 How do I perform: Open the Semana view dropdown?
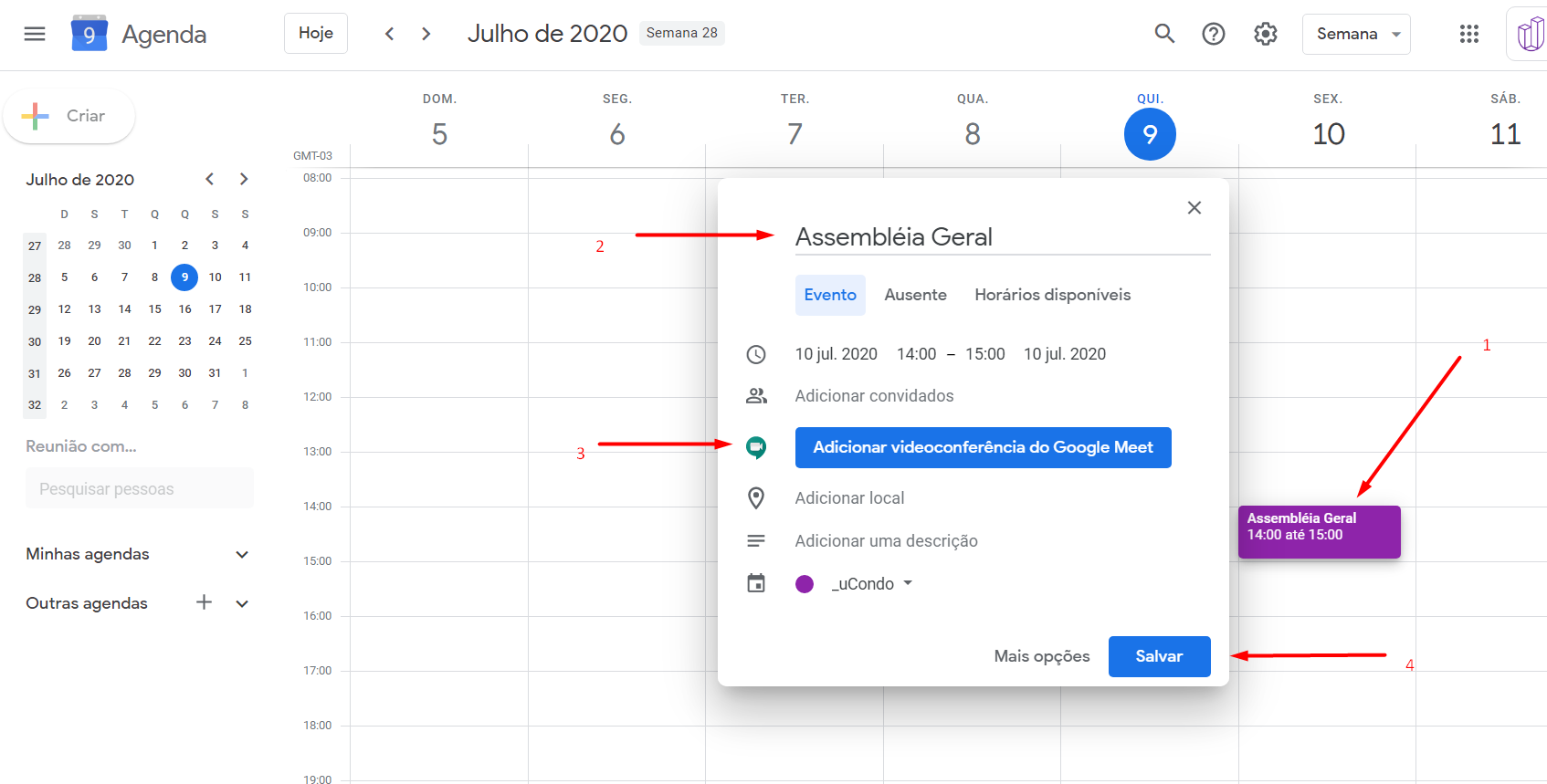pyautogui.click(x=1356, y=34)
